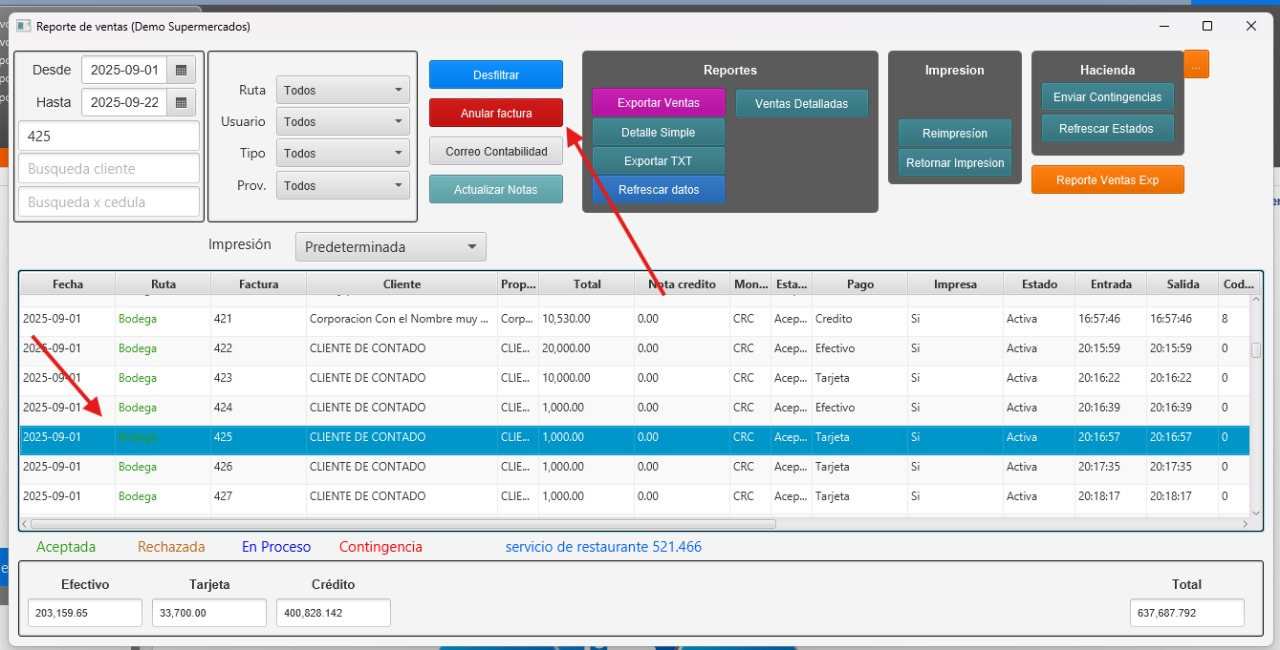Open the Usuario filter dropdown
The width and height of the screenshot is (1280, 650).
click(x=343, y=122)
